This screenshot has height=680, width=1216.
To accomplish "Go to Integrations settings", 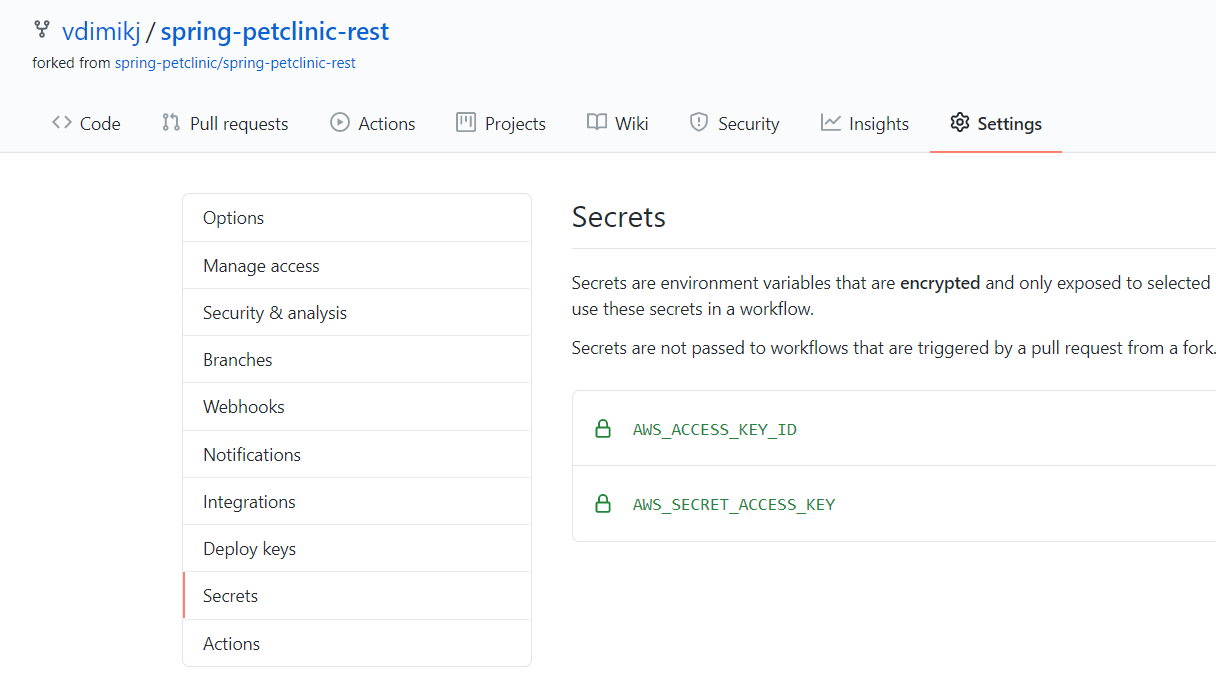I will [357, 502].
